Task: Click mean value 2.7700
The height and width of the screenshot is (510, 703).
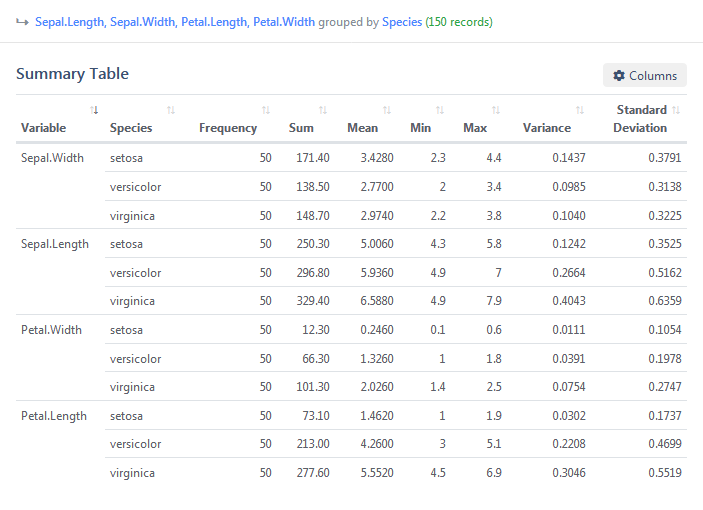Action: point(377,187)
